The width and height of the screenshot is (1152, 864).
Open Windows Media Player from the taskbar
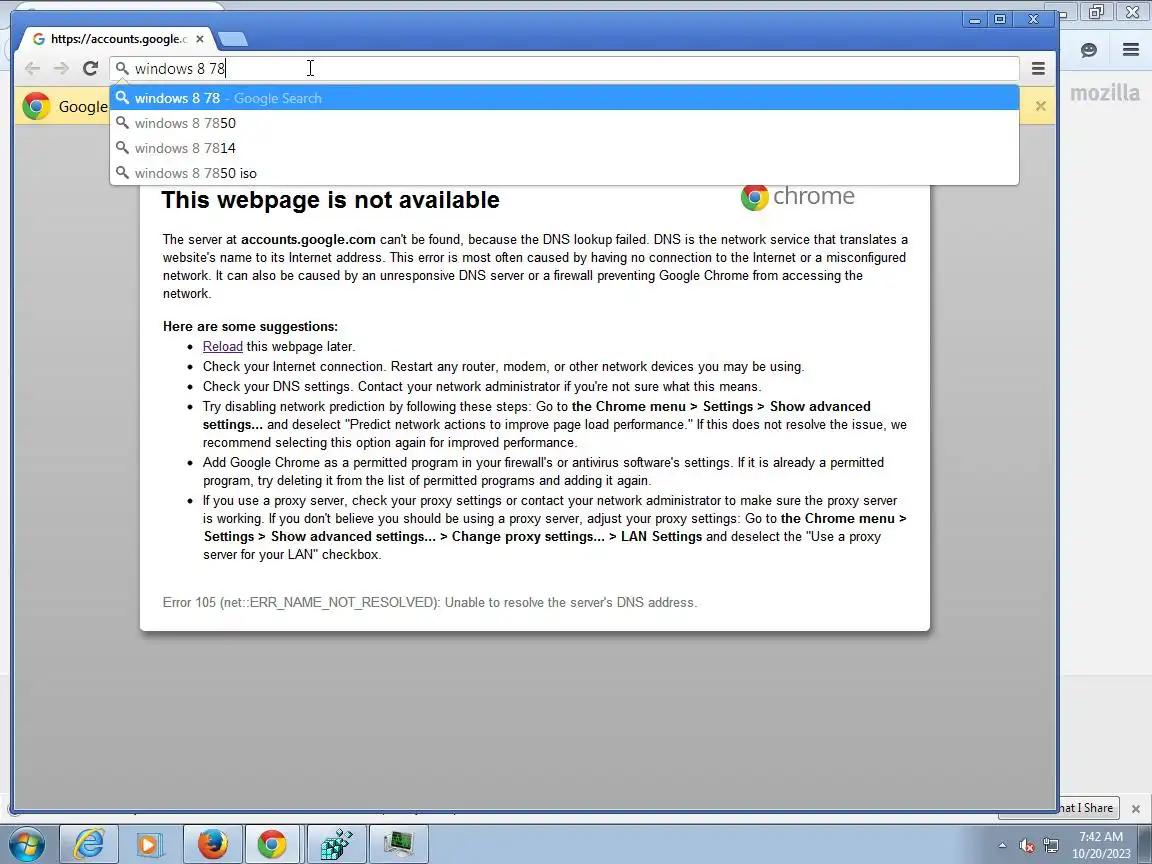148,844
